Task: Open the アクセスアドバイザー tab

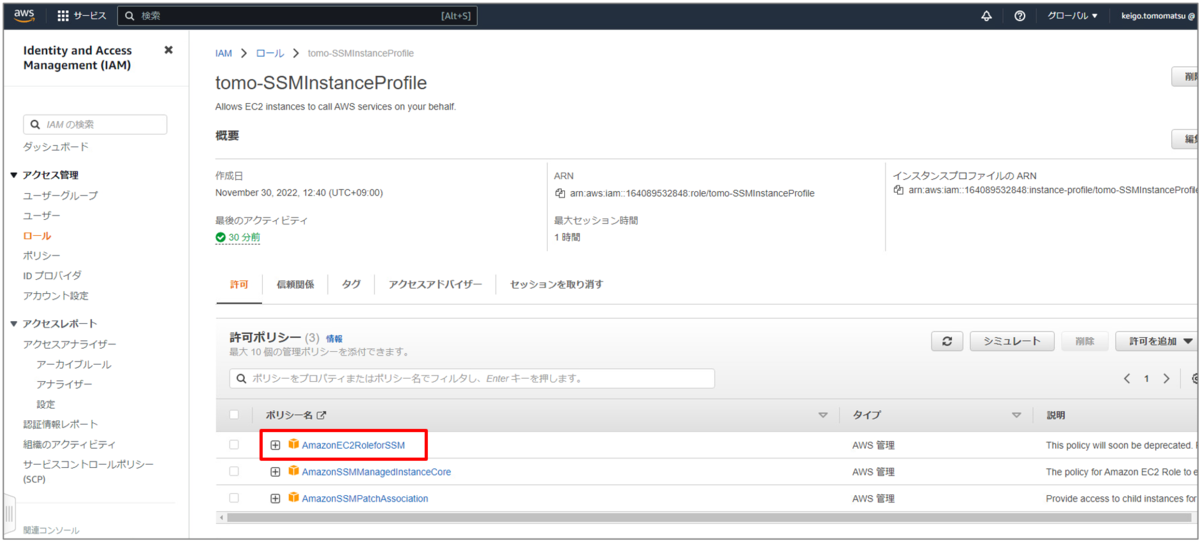Action: tap(435, 284)
